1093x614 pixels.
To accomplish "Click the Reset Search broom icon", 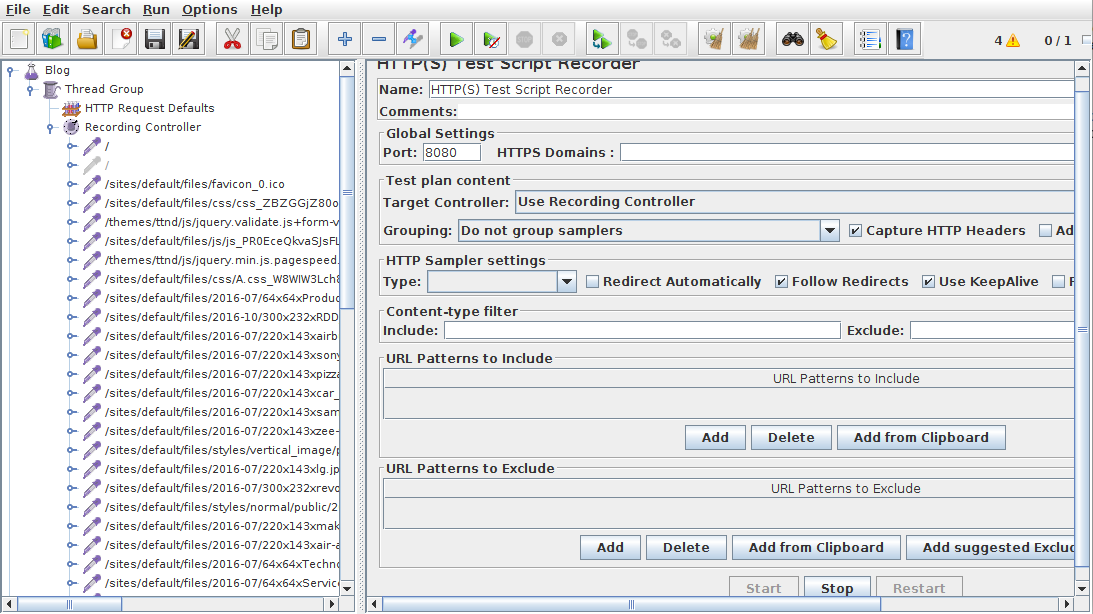I will coord(827,39).
